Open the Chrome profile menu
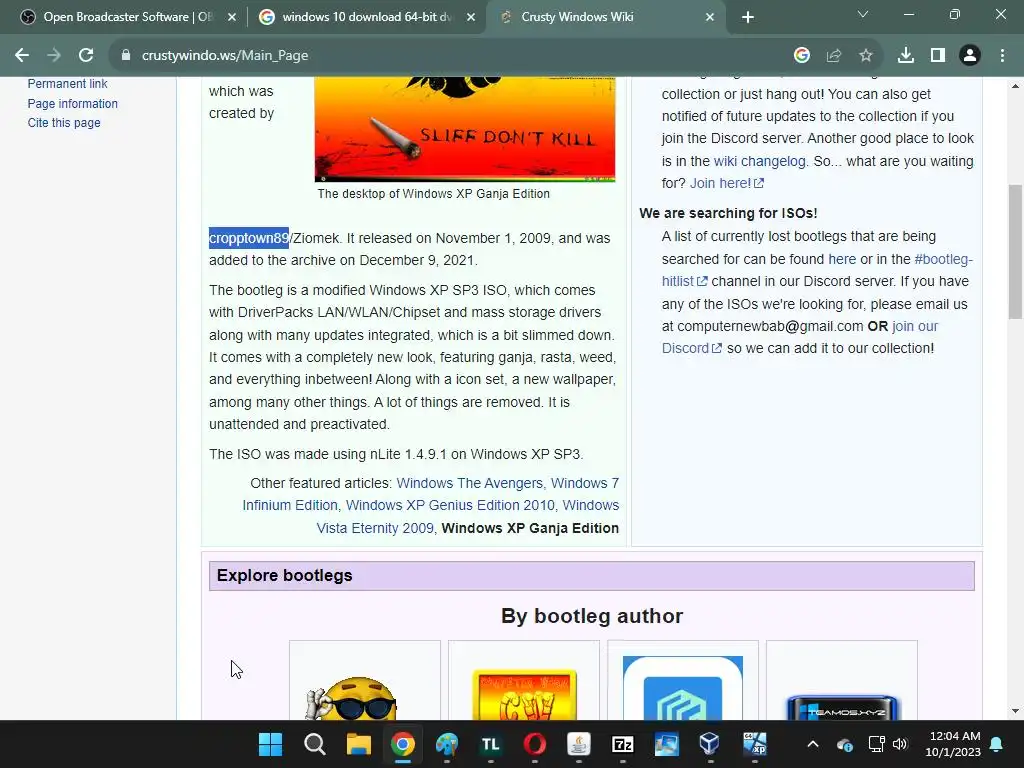Screen dimensions: 1024x768 click(x=970, y=56)
